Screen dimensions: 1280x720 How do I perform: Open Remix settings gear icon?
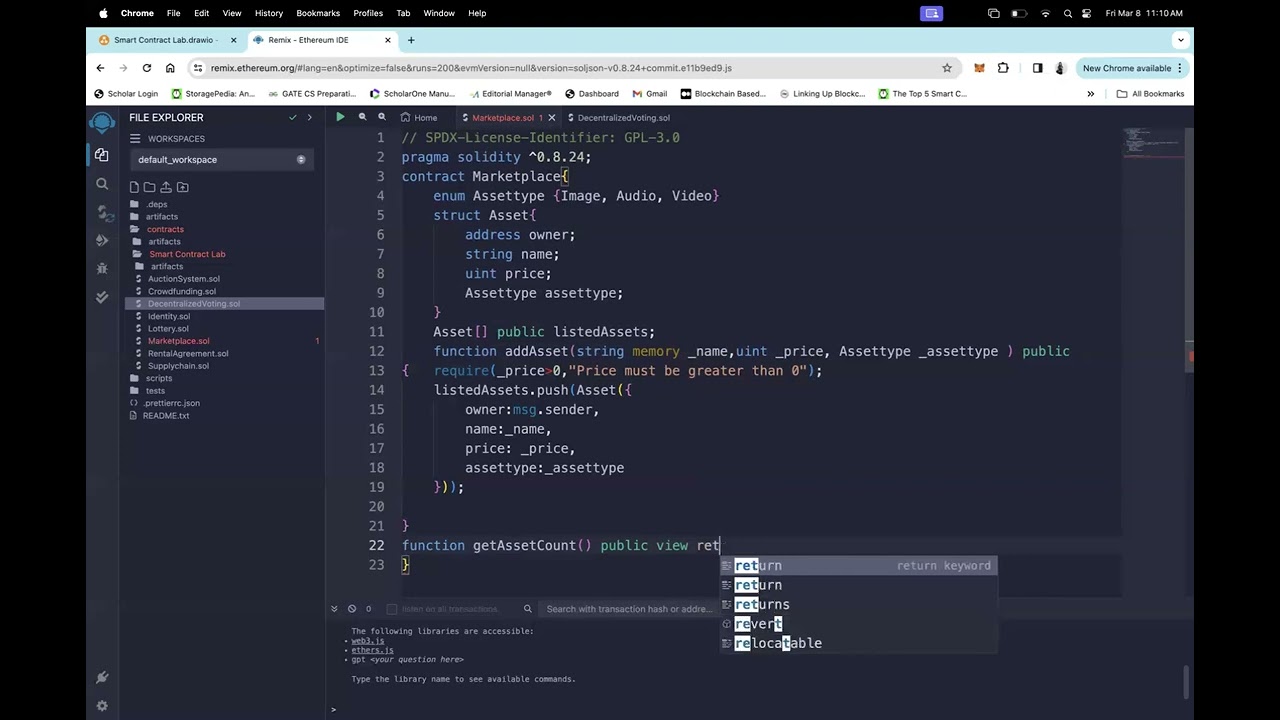(x=102, y=705)
